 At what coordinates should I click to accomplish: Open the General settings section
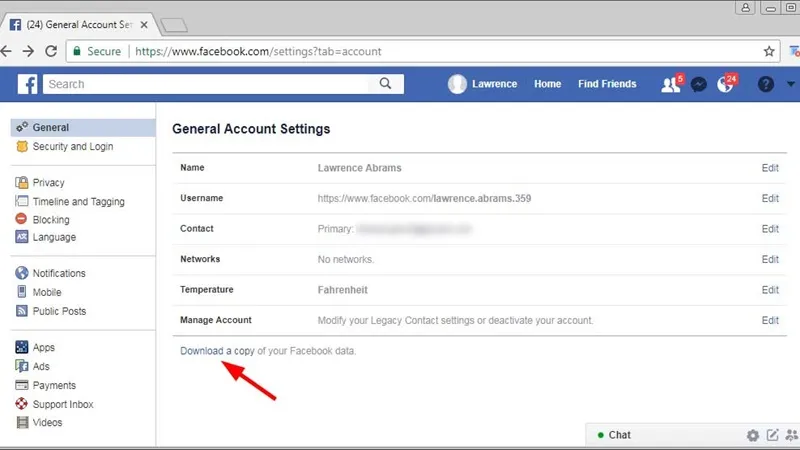[x=83, y=128]
